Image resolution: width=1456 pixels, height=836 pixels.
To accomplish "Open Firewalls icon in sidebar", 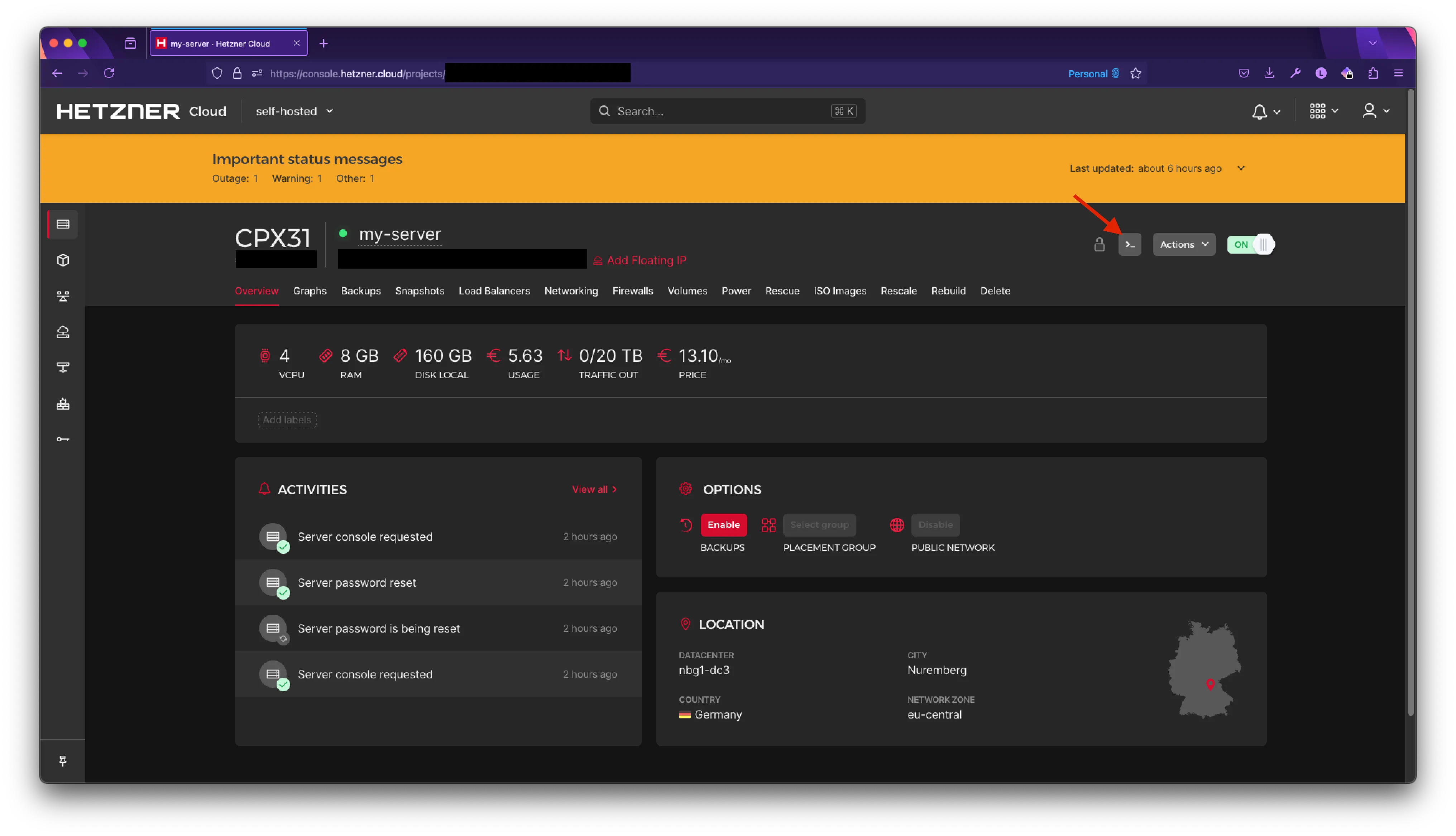I will click(63, 404).
